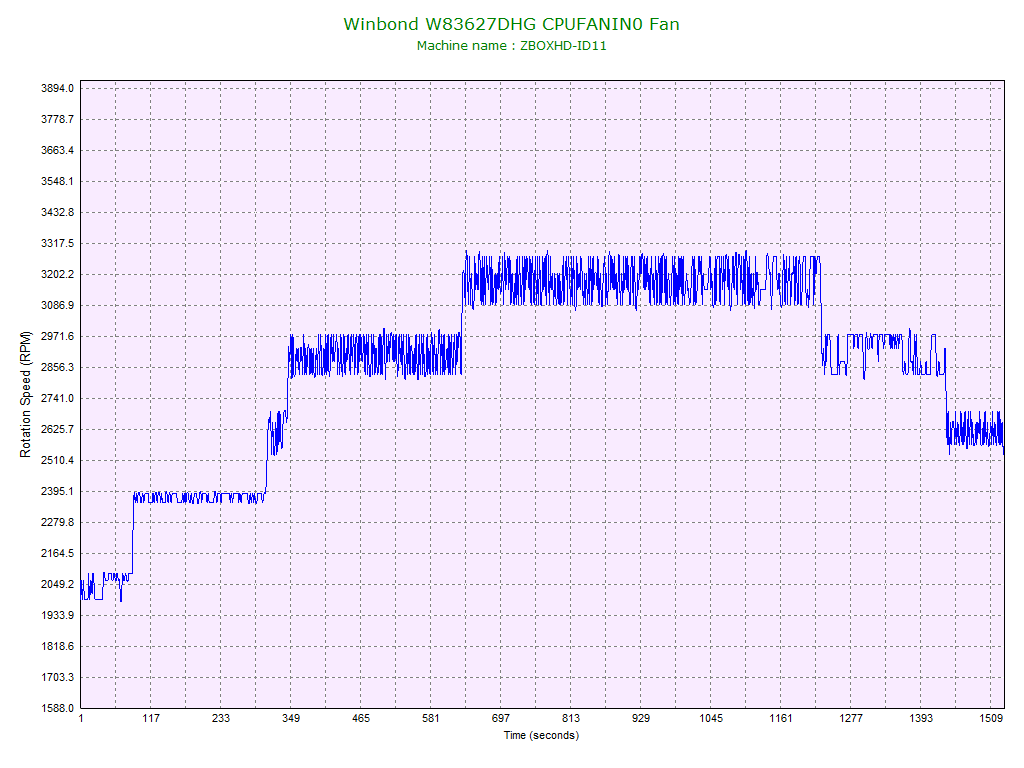Image resolution: width=1024 pixels, height=768 pixels.
Task: Click the 1588.0 y-axis value
Action: (57, 709)
